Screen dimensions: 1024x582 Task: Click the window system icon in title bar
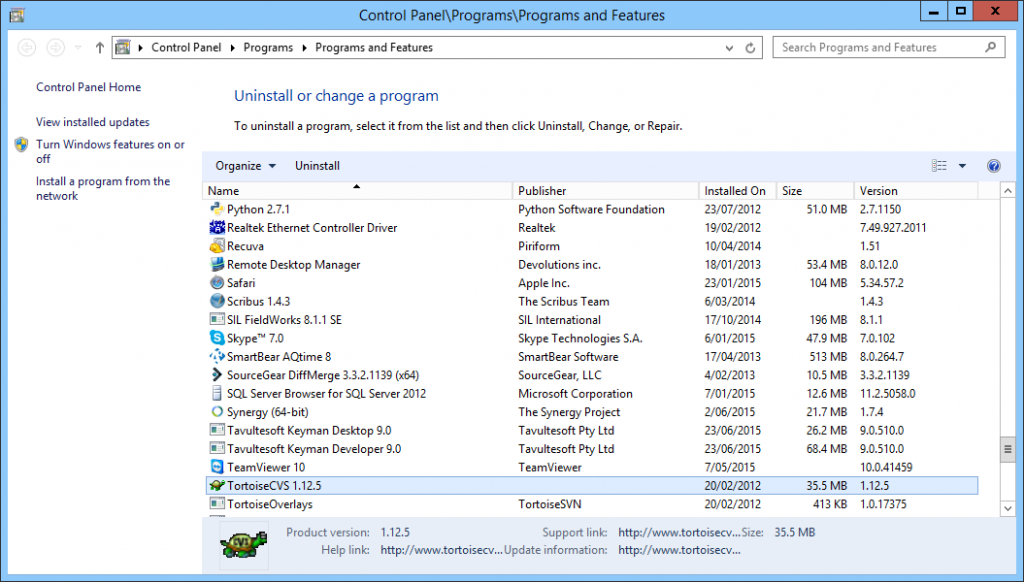pos(17,14)
